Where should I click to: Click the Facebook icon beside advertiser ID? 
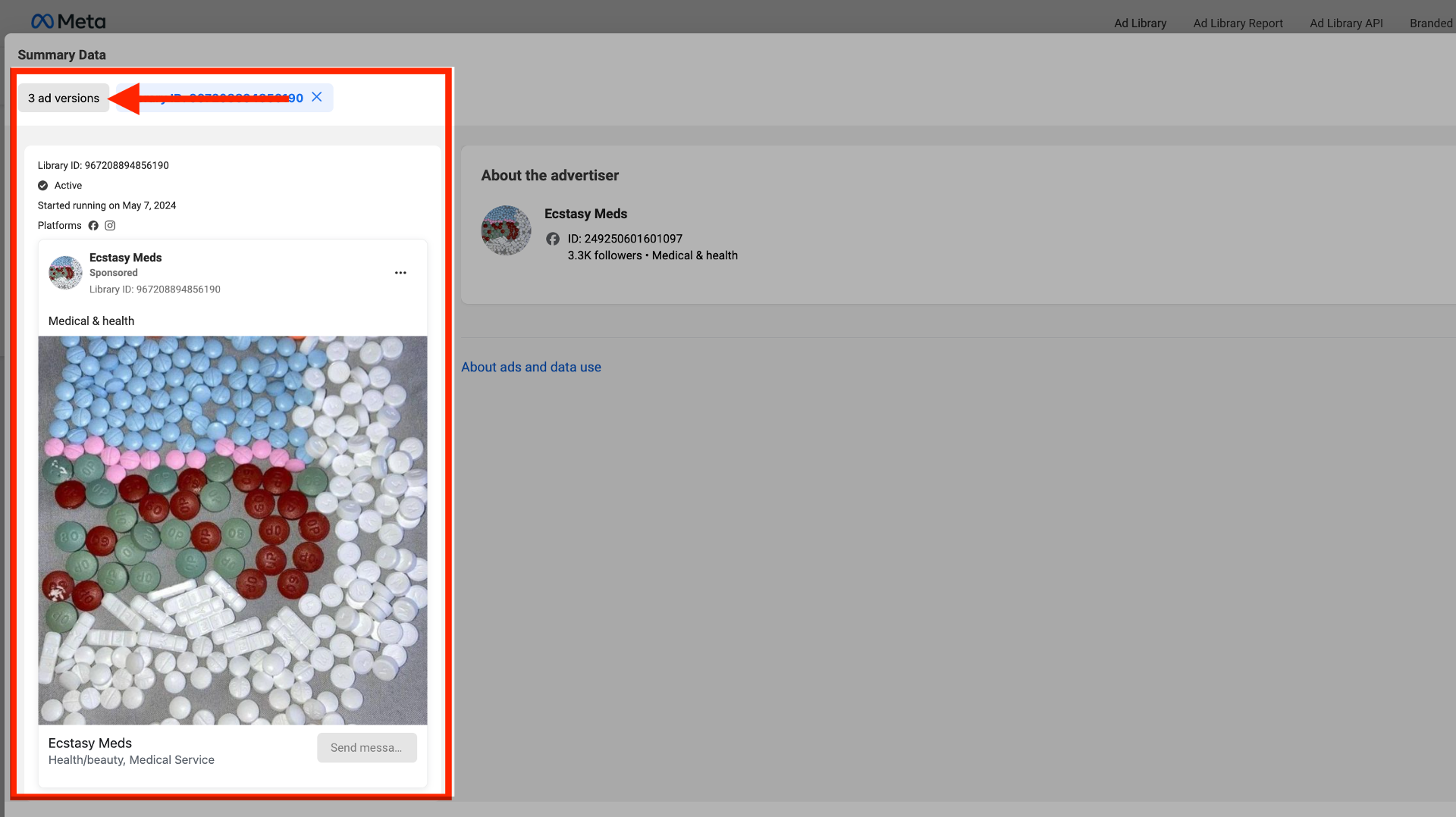(x=553, y=239)
